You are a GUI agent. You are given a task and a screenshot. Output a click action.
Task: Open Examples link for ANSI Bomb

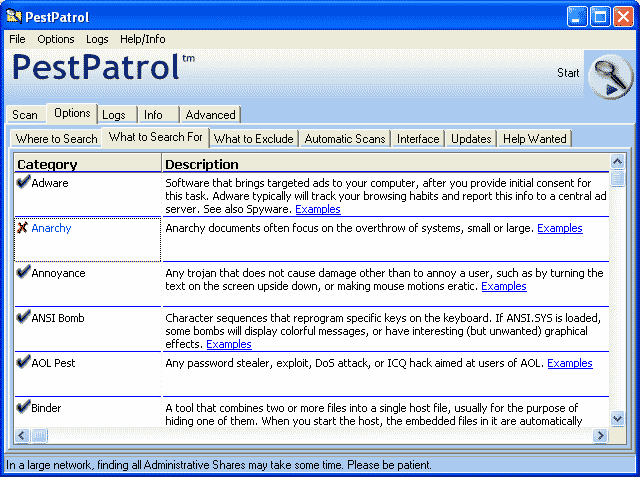pos(229,344)
